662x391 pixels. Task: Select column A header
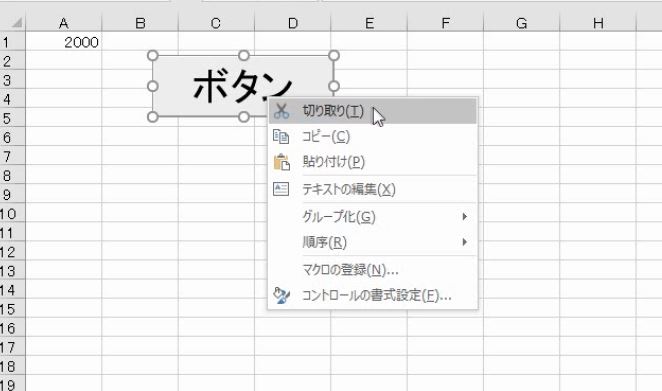tap(64, 23)
